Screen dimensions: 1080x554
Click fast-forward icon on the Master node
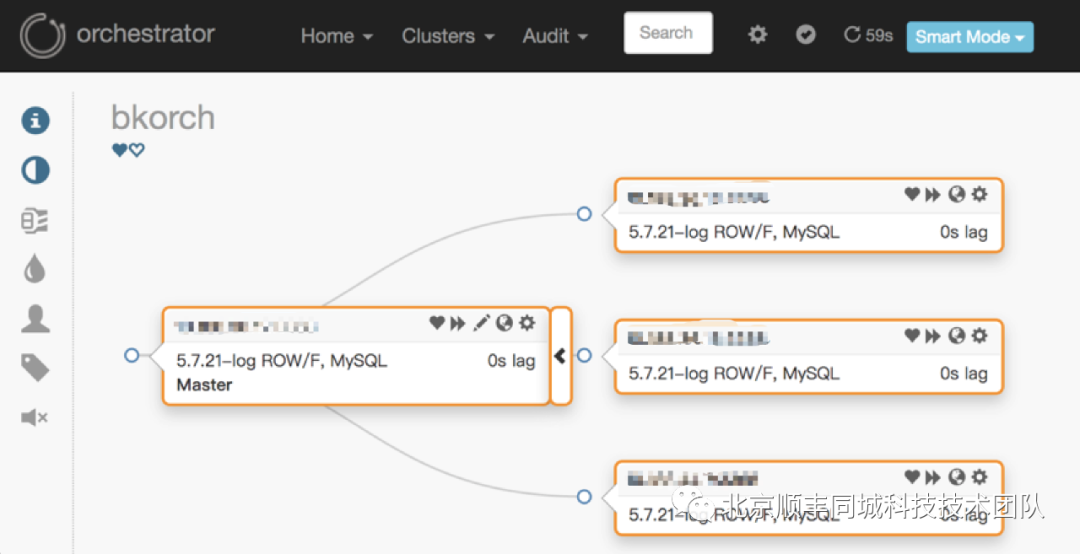[458, 322]
